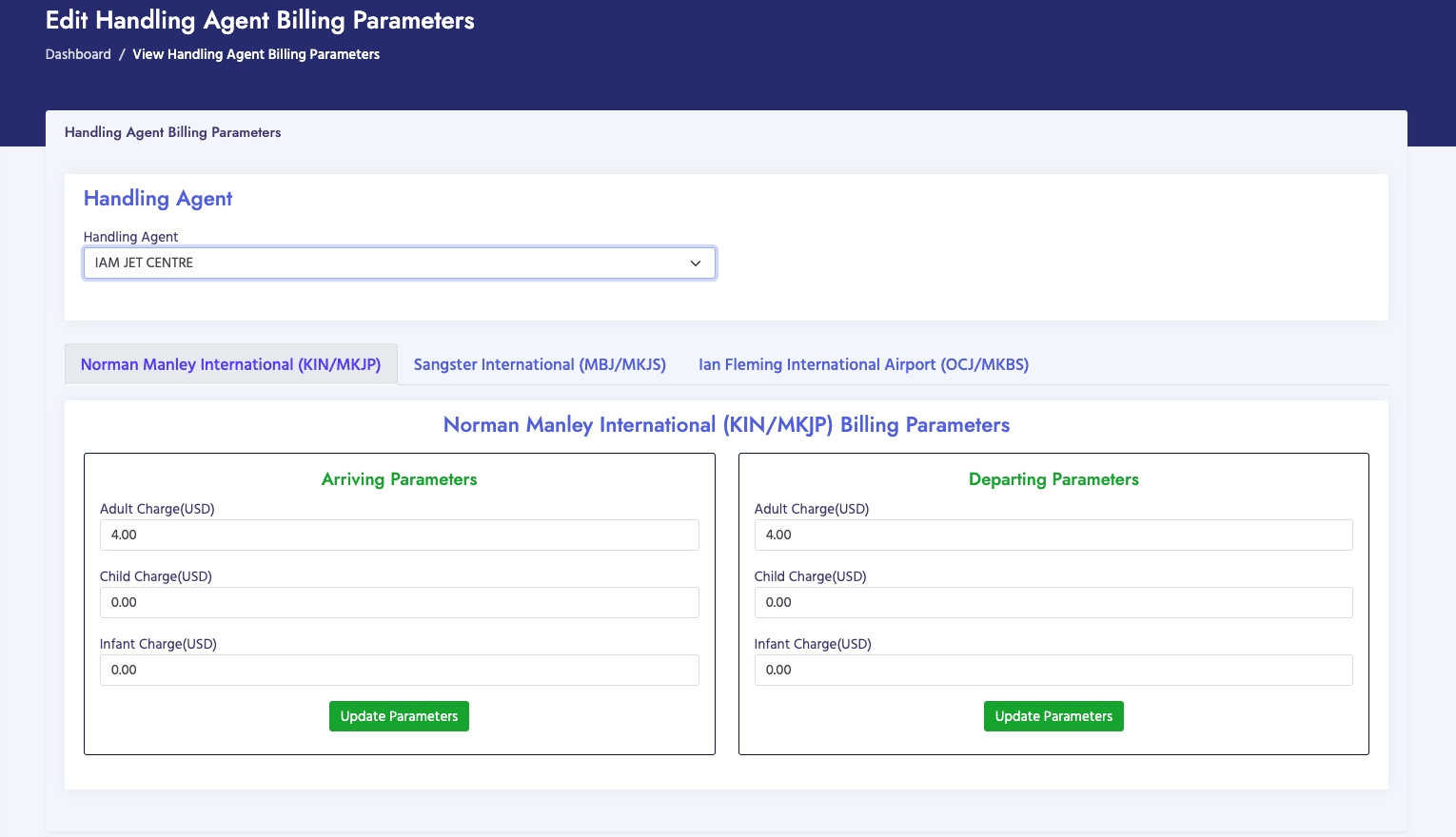
Task: Click the Arriving Parameters panel heading
Action: tap(399, 479)
